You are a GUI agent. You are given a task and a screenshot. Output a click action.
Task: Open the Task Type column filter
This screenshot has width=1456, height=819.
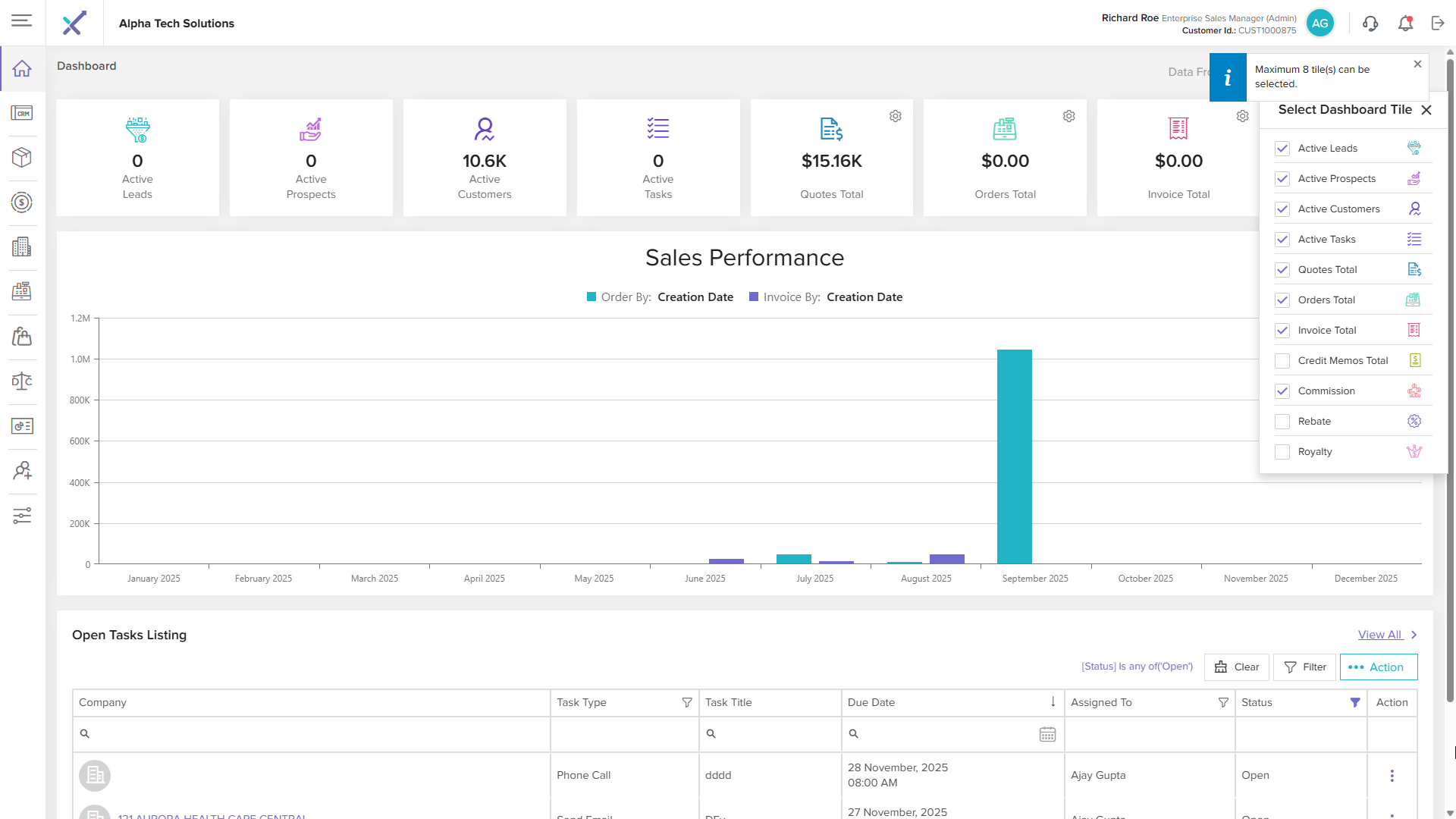coord(687,702)
